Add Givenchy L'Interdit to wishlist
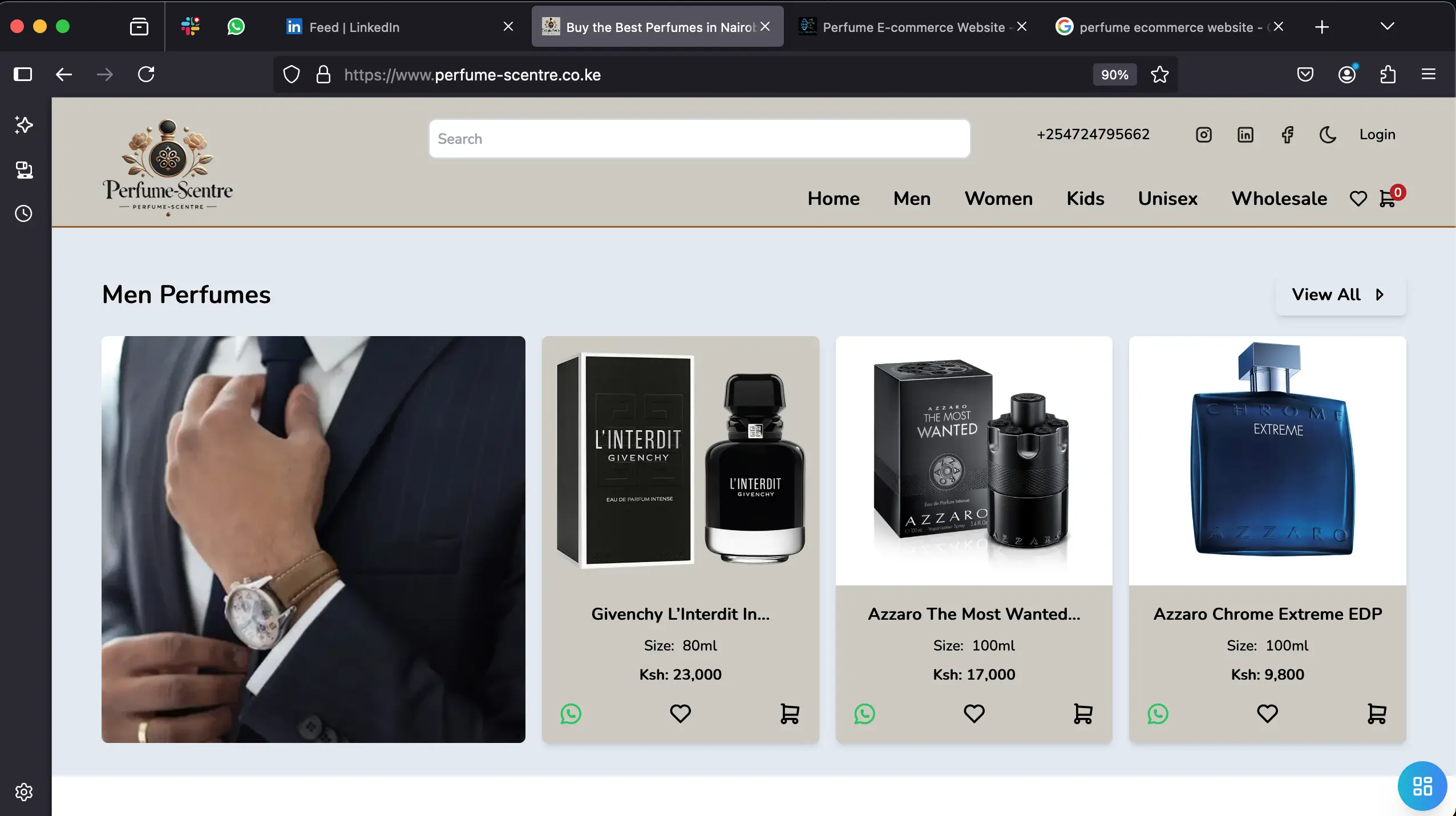This screenshot has width=1456, height=816. click(x=680, y=714)
